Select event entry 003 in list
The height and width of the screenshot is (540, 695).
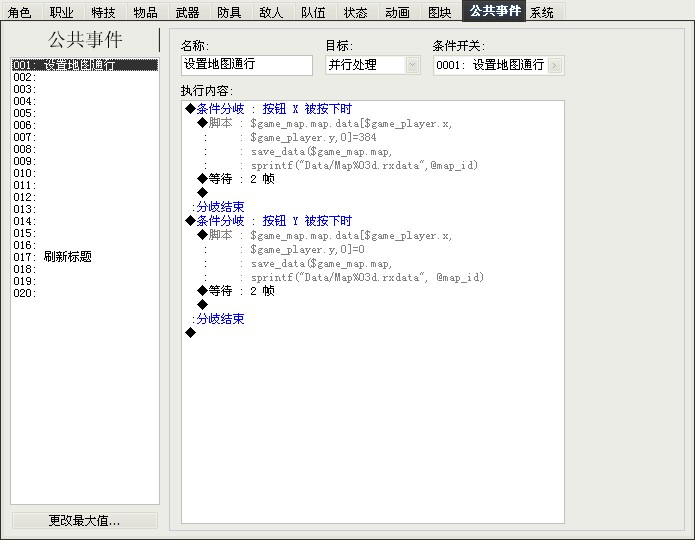(85, 89)
